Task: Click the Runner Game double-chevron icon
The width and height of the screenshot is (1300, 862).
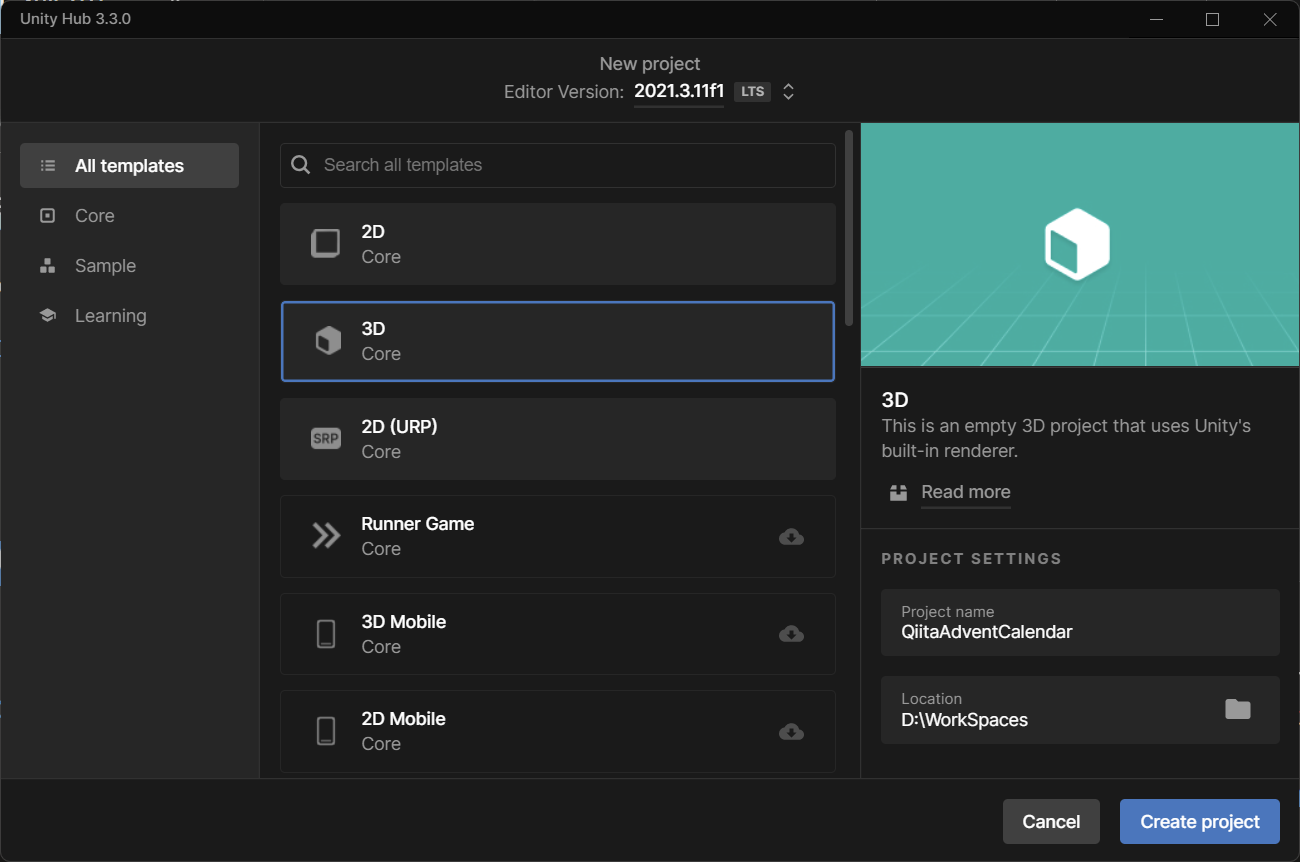Action: (326, 536)
